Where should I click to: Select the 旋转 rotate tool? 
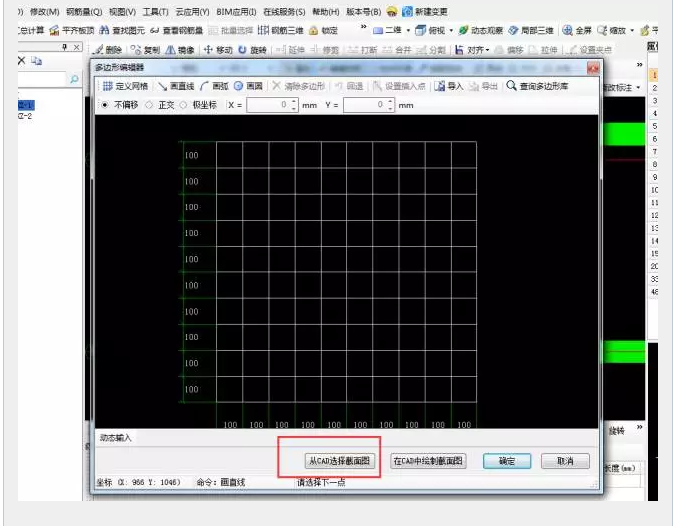click(252, 50)
